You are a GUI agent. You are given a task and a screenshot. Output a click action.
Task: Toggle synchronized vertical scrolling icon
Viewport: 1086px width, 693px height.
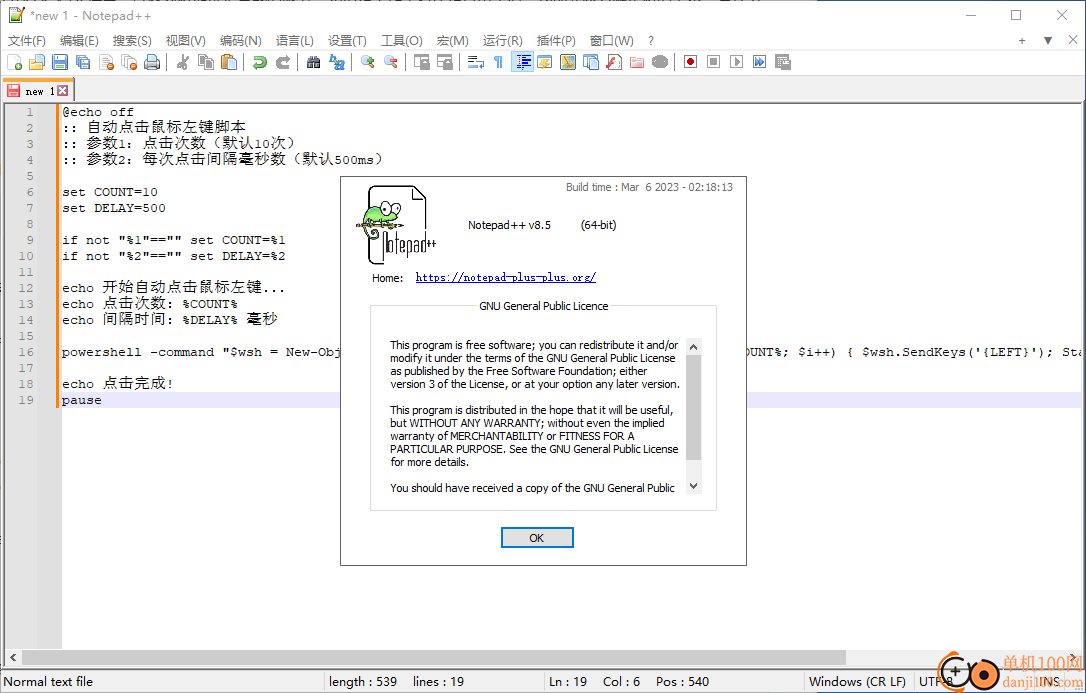click(422, 62)
